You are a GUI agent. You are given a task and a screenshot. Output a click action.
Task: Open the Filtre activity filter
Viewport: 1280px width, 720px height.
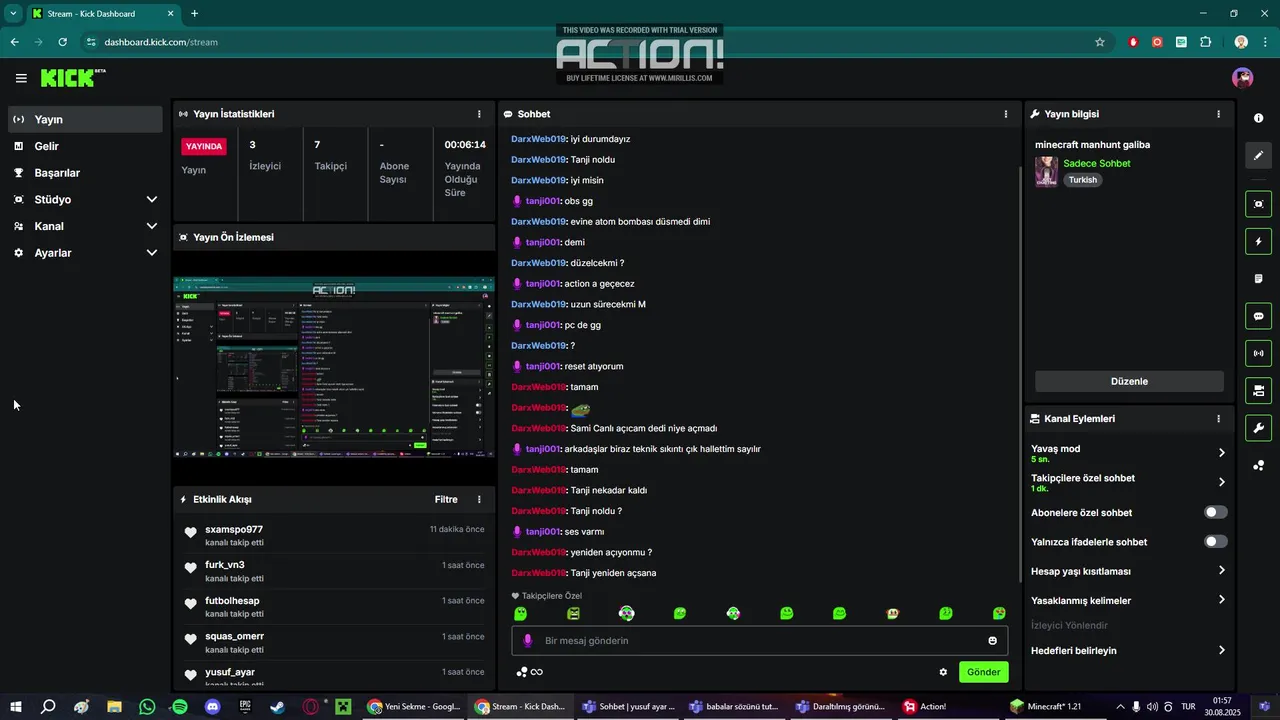click(446, 499)
